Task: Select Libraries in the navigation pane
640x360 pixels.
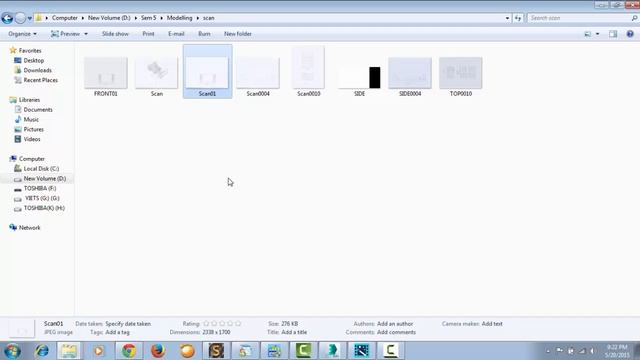Action: (29, 100)
